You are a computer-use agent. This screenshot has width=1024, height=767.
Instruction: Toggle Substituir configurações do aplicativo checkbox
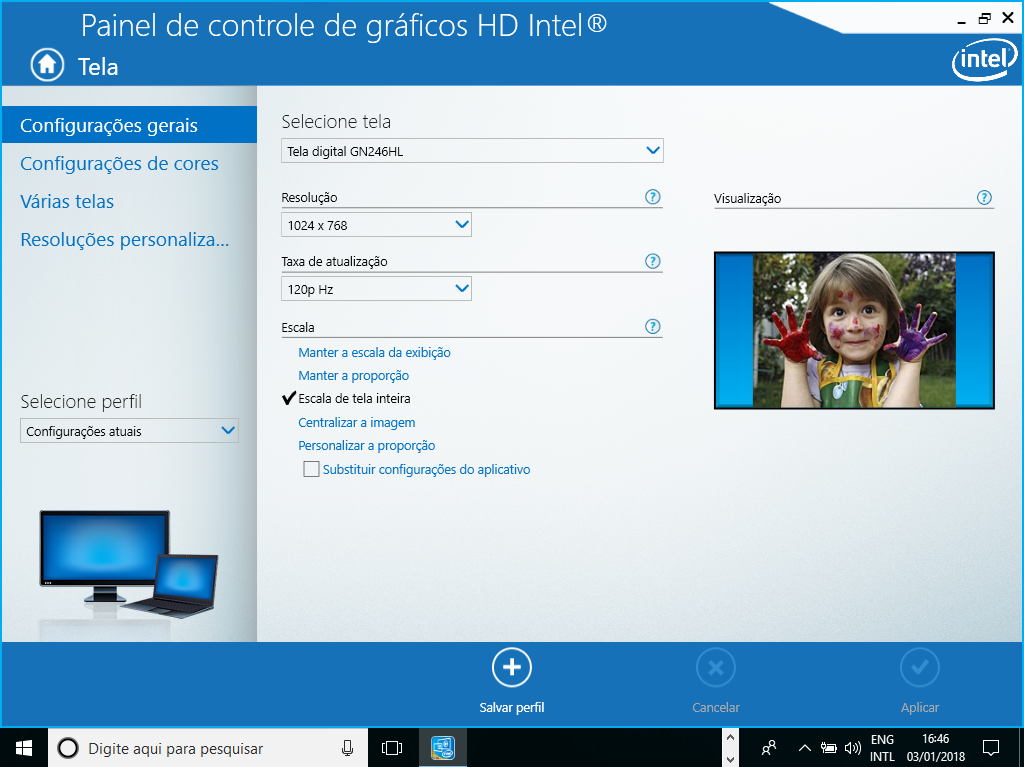[312, 469]
